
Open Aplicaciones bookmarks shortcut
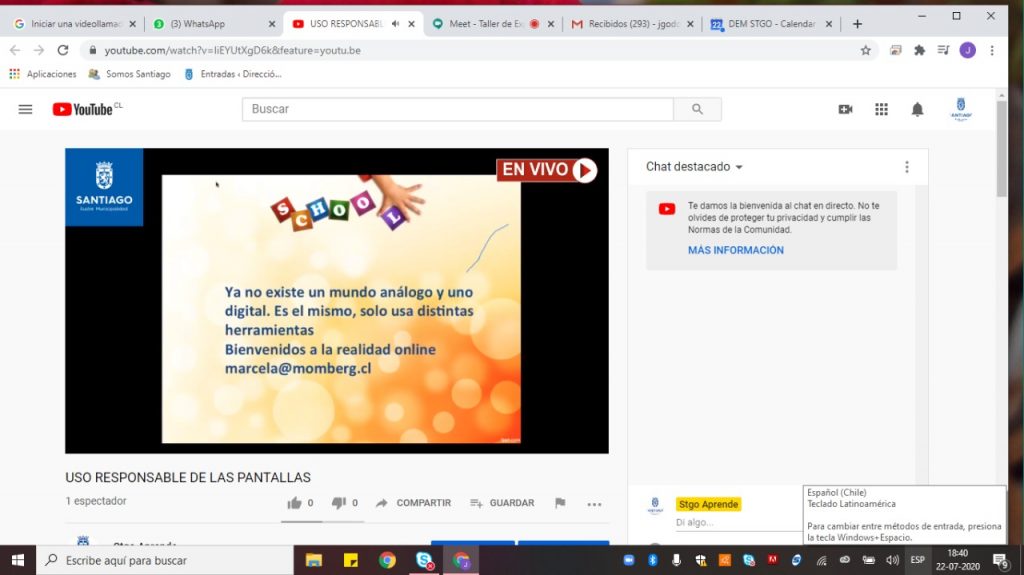click(43, 74)
